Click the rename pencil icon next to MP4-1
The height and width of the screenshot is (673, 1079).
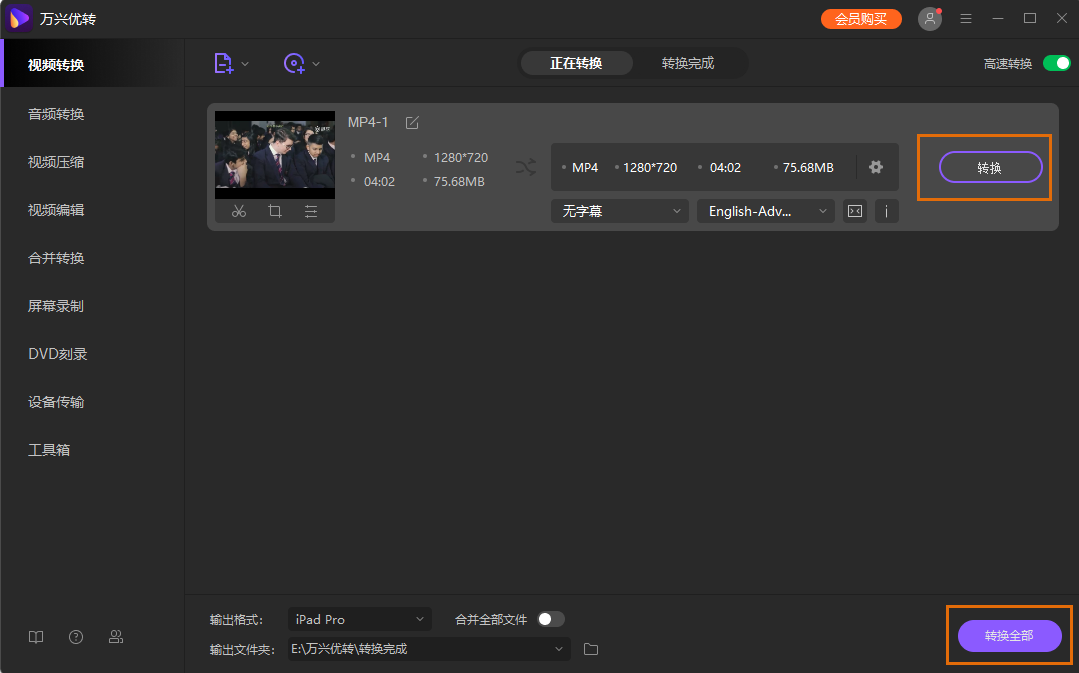[412, 122]
